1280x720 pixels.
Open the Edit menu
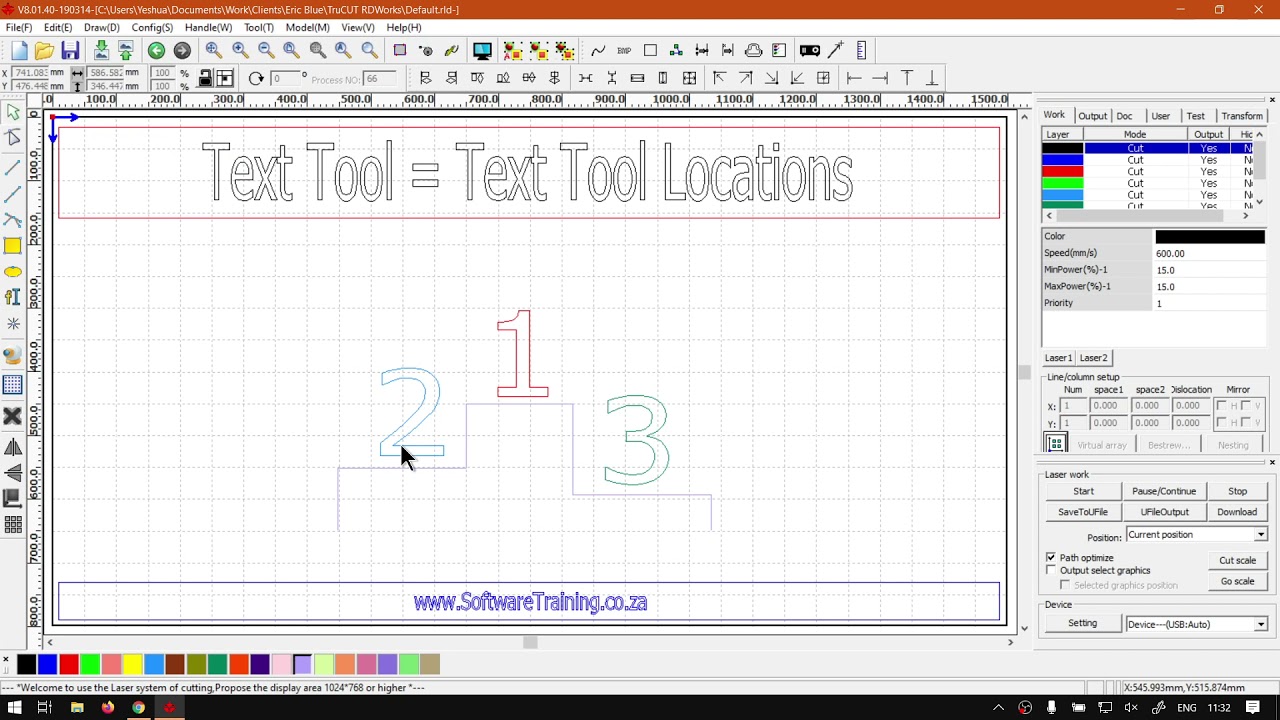[58, 27]
